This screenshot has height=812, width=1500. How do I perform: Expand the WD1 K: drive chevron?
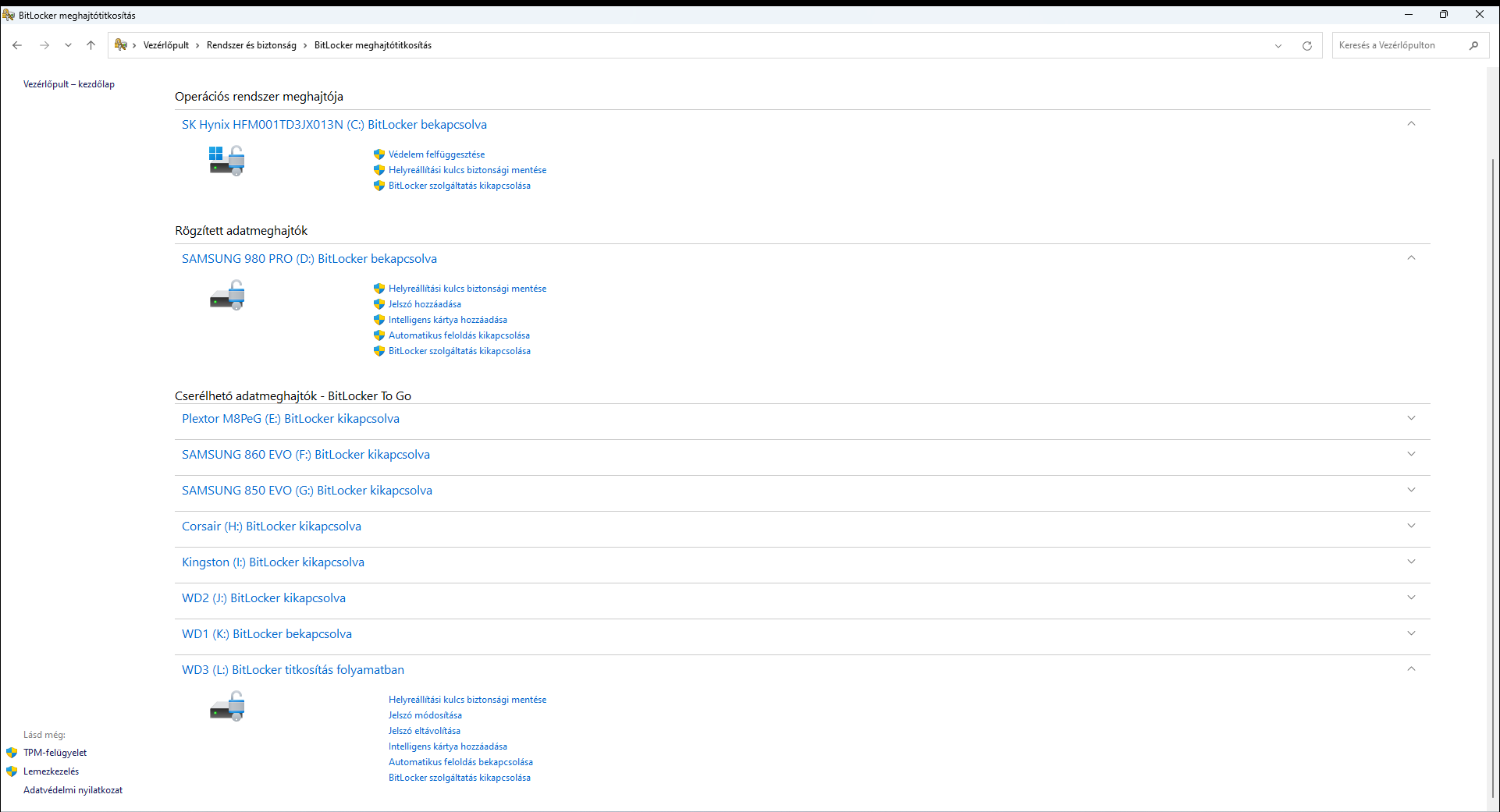click(x=1411, y=633)
